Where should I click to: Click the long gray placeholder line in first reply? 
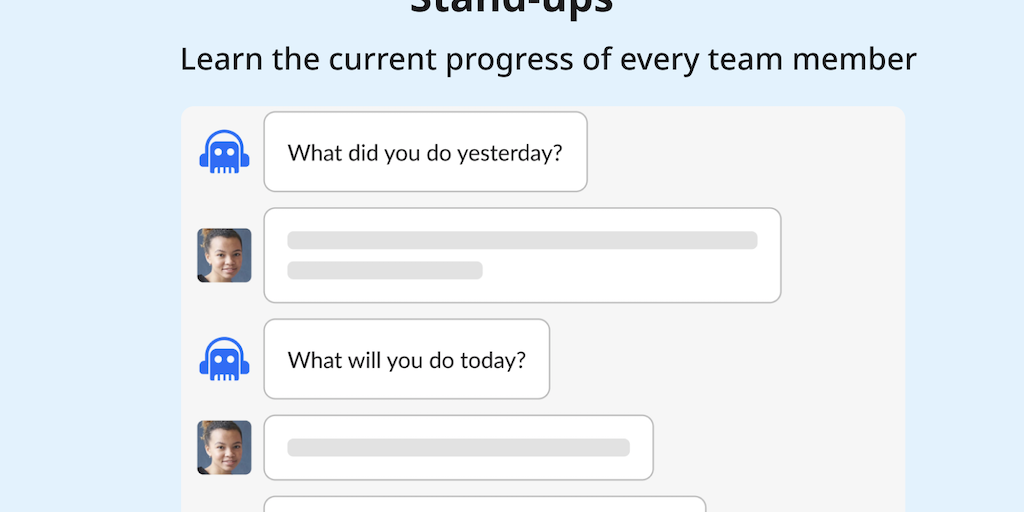[x=522, y=240]
